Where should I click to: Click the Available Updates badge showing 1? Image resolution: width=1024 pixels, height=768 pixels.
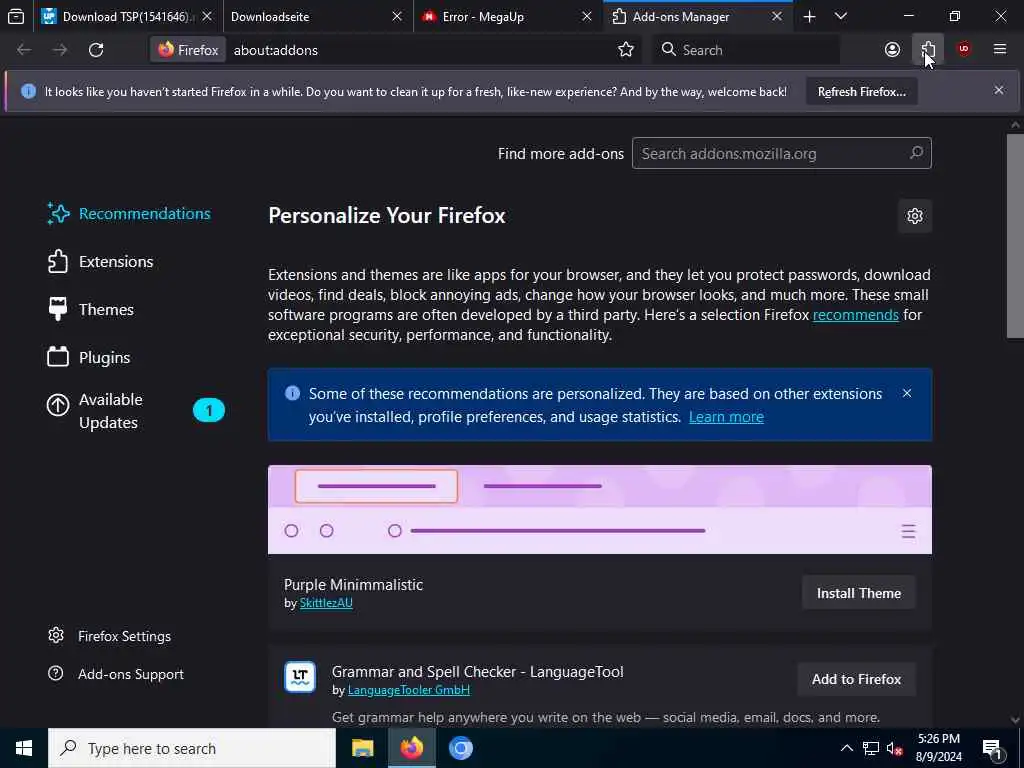click(209, 411)
